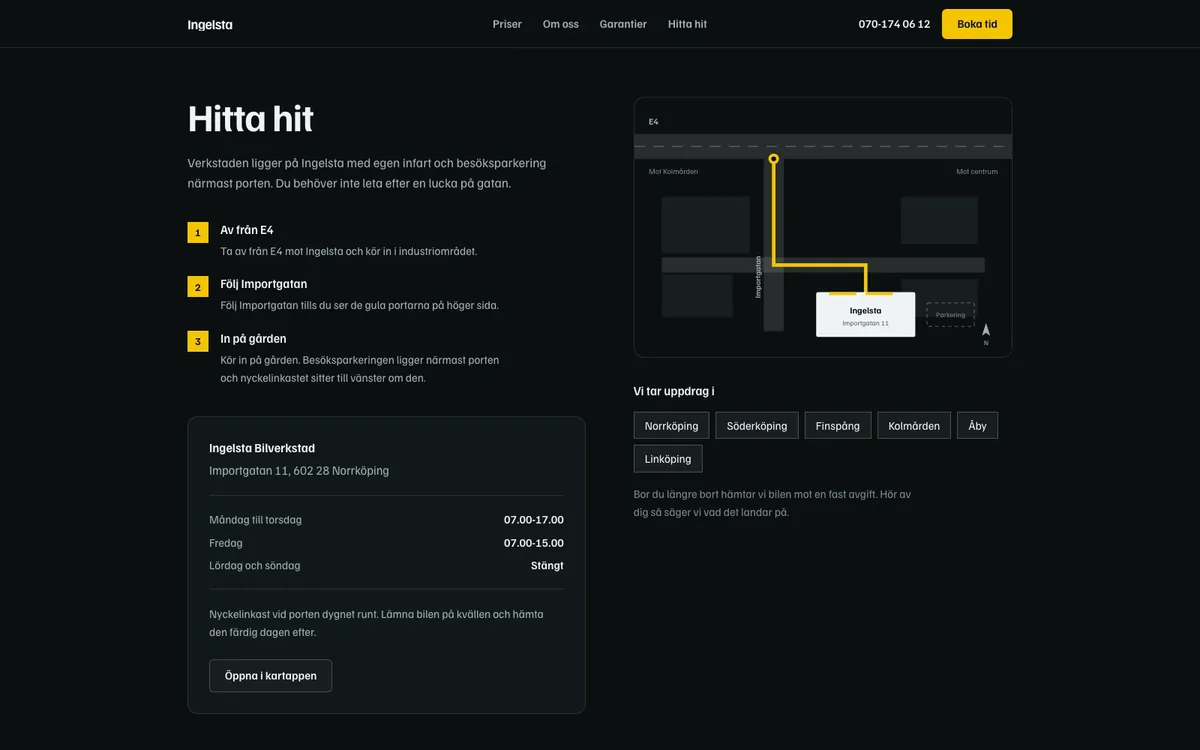Open the Ingelsta logo home link
This screenshot has width=1200, height=750.
point(210,24)
